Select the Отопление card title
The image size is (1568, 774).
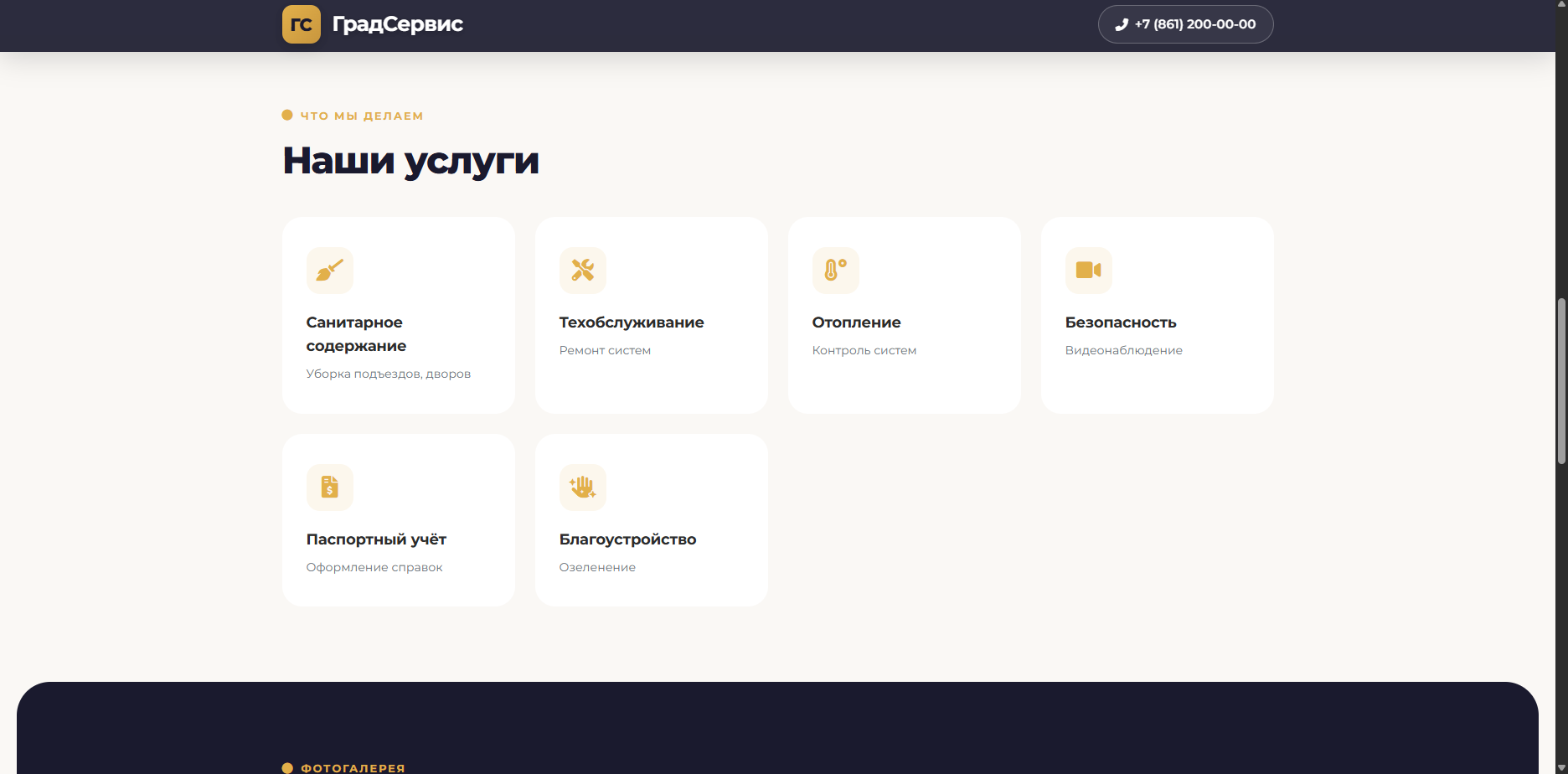click(856, 322)
